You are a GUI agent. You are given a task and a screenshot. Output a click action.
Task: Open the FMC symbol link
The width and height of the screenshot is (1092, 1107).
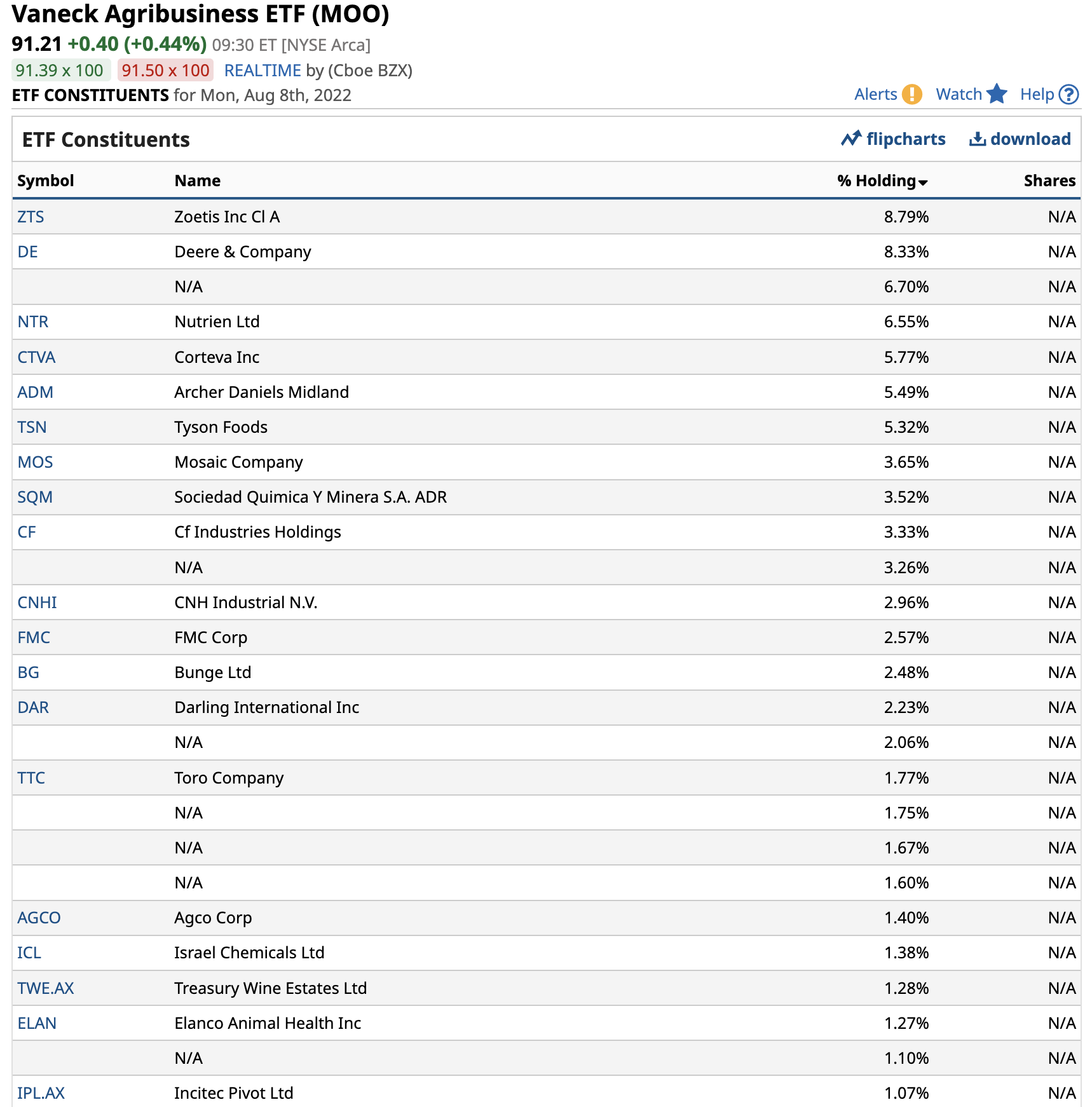34,637
